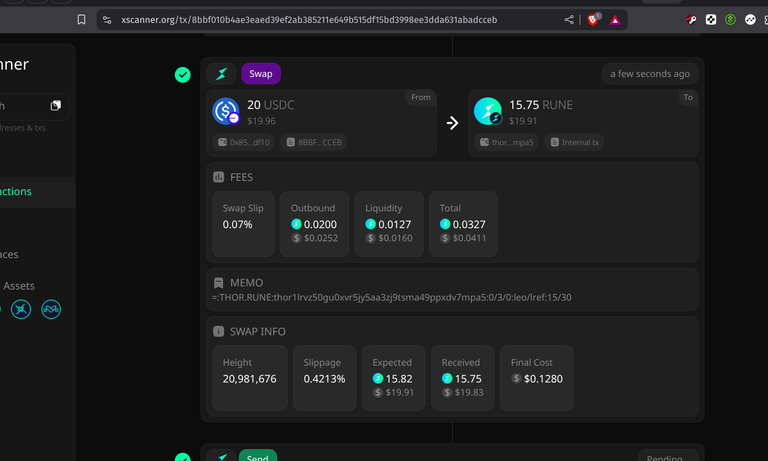The width and height of the screenshot is (768, 461).
Task: Open recipient address thor...mpa5
Action: 506,142
